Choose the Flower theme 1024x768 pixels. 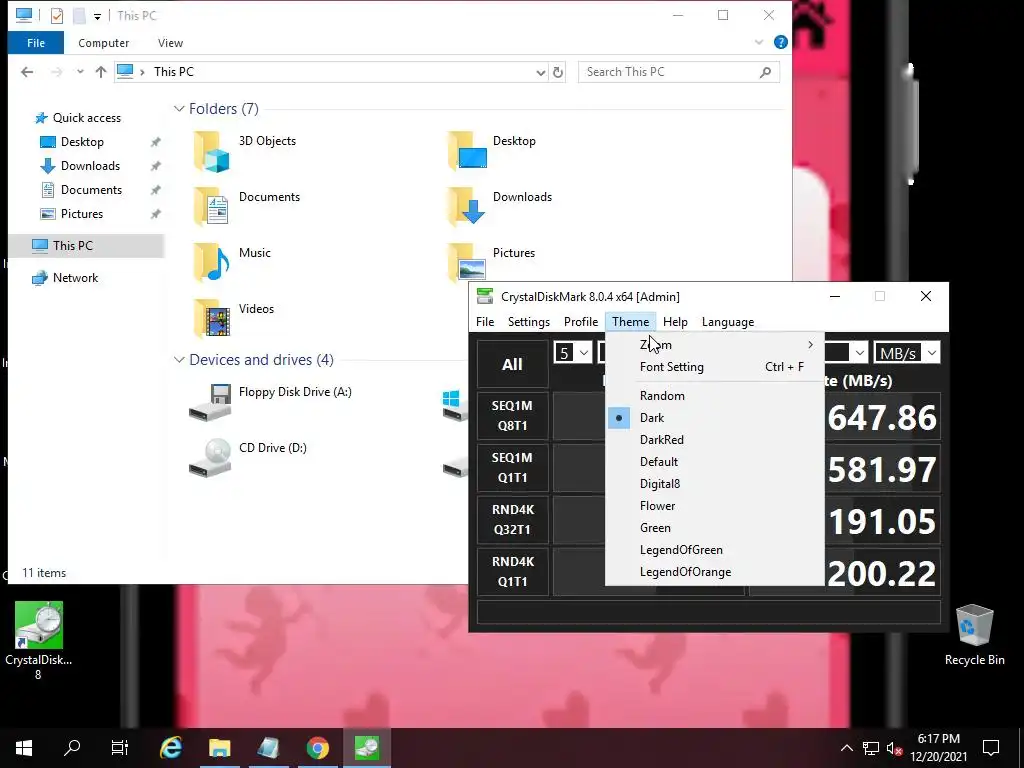pos(714,506)
